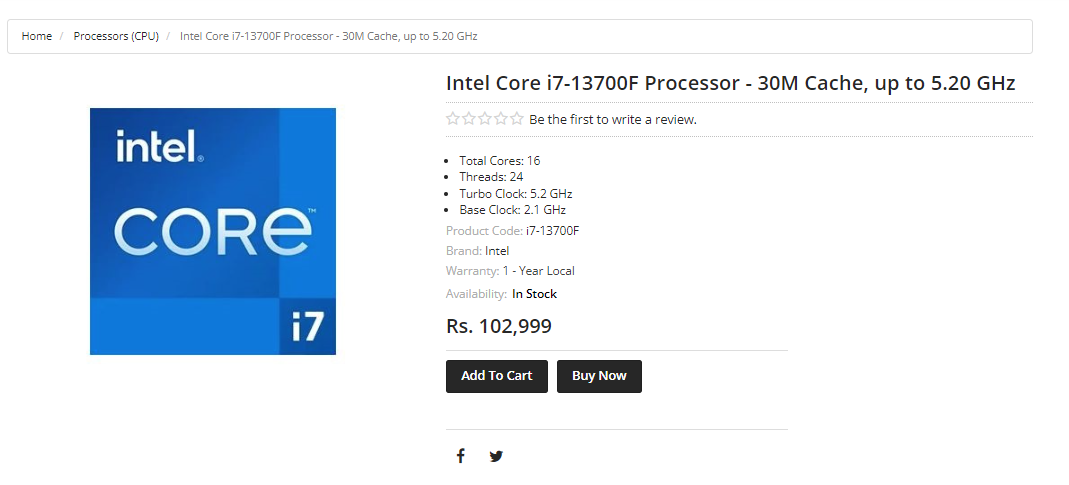Share product on Twitter
This screenshot has width=1069, height=485.
pos(496,456)
